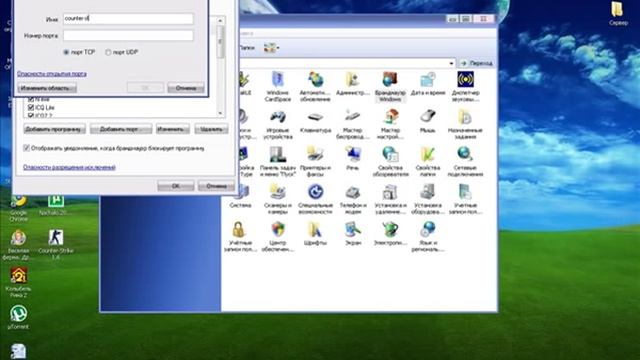Open the Дата и время applet
Image resolution: width=640 pixels, height=360 pixels.
tap(427, 84)
